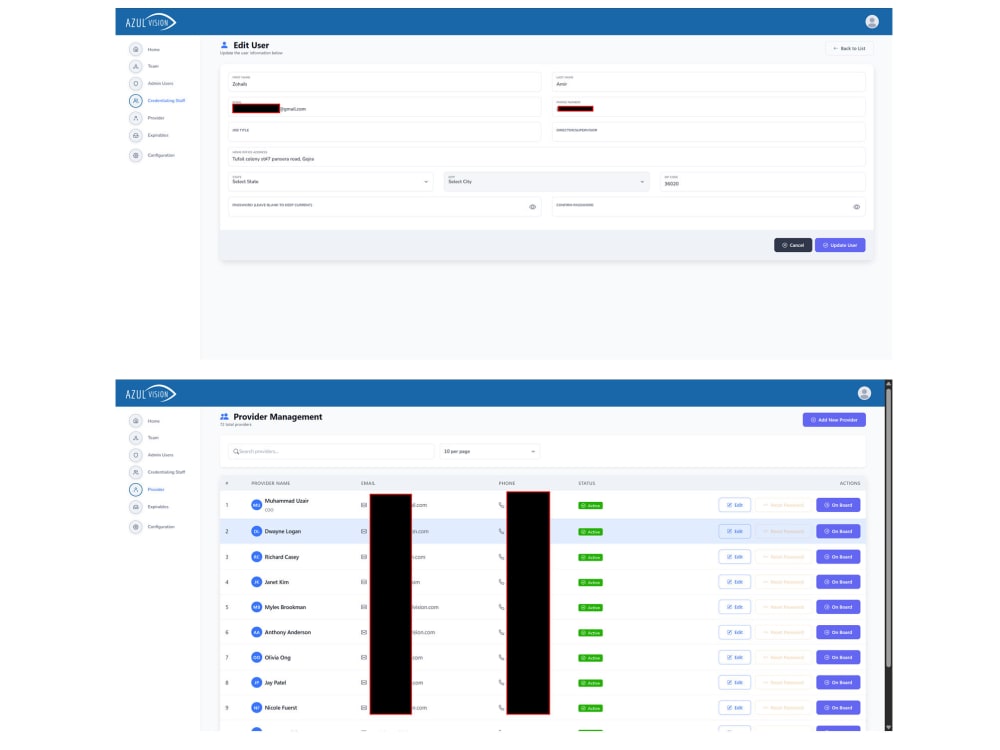Open Home icon in Edit User sidebar
Screen dimensions: 1000x750
(x=135, y=49)
